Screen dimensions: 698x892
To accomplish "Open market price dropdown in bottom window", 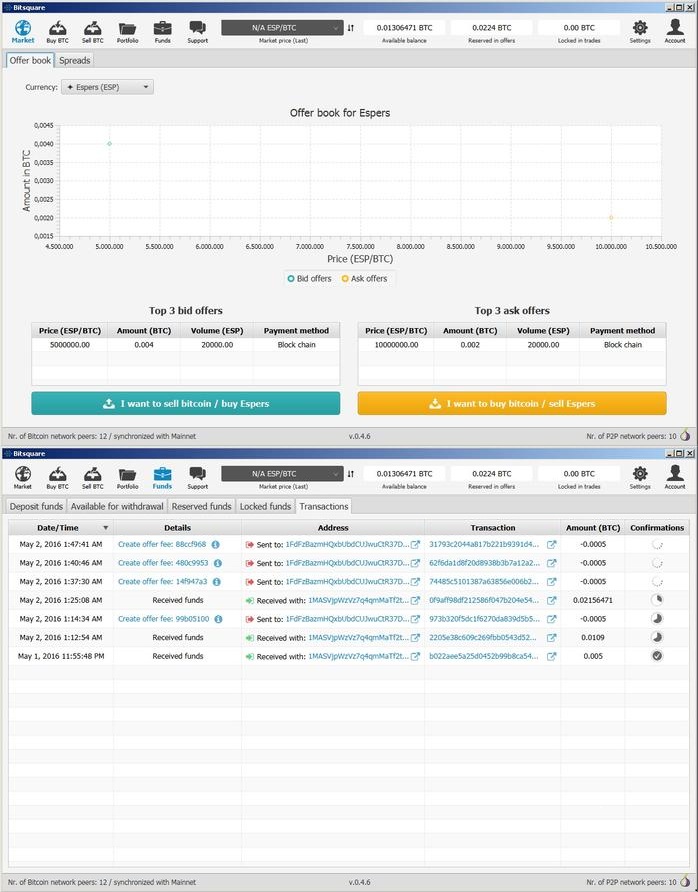I will click(282, 474).
